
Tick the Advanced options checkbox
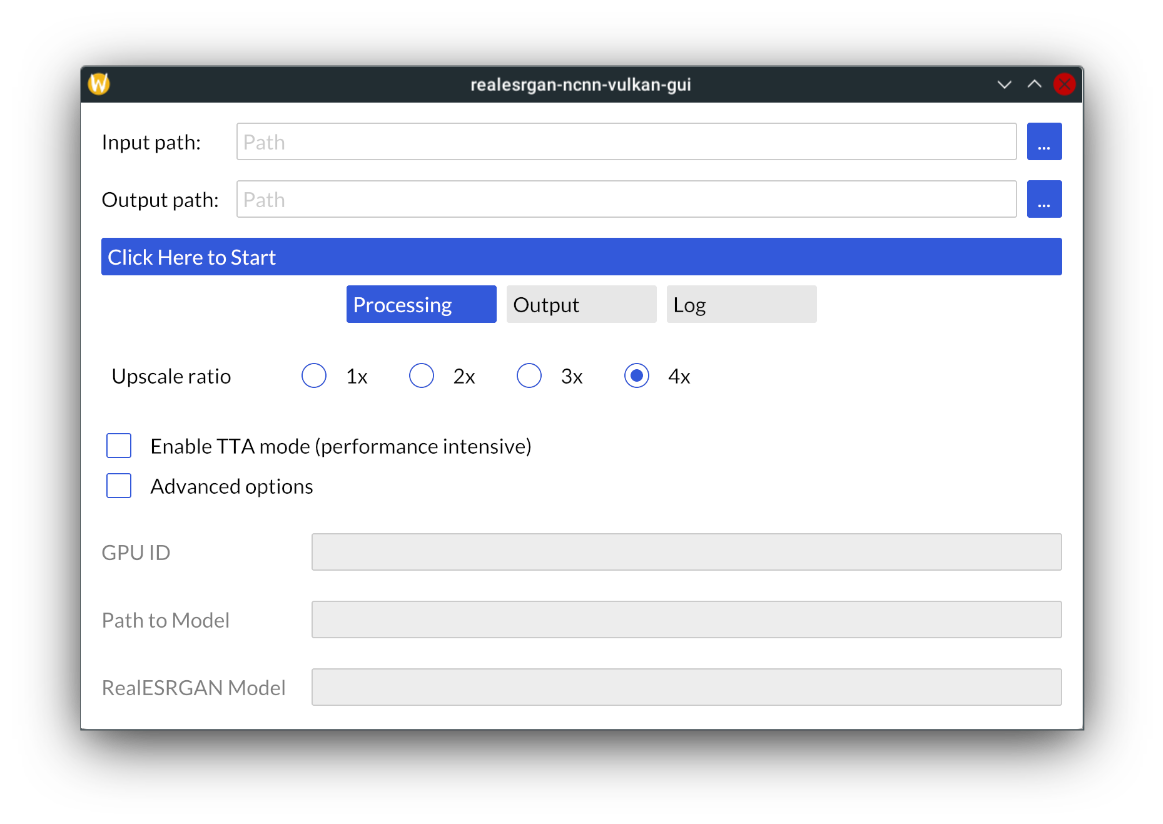tap(119, 486)
